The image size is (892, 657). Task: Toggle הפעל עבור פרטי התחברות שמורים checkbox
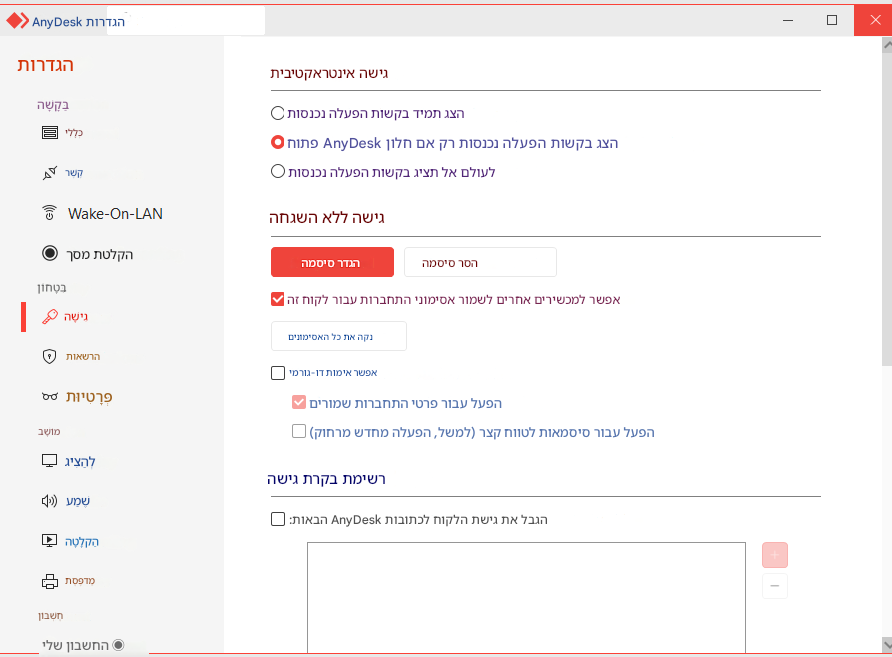(299, 403)
